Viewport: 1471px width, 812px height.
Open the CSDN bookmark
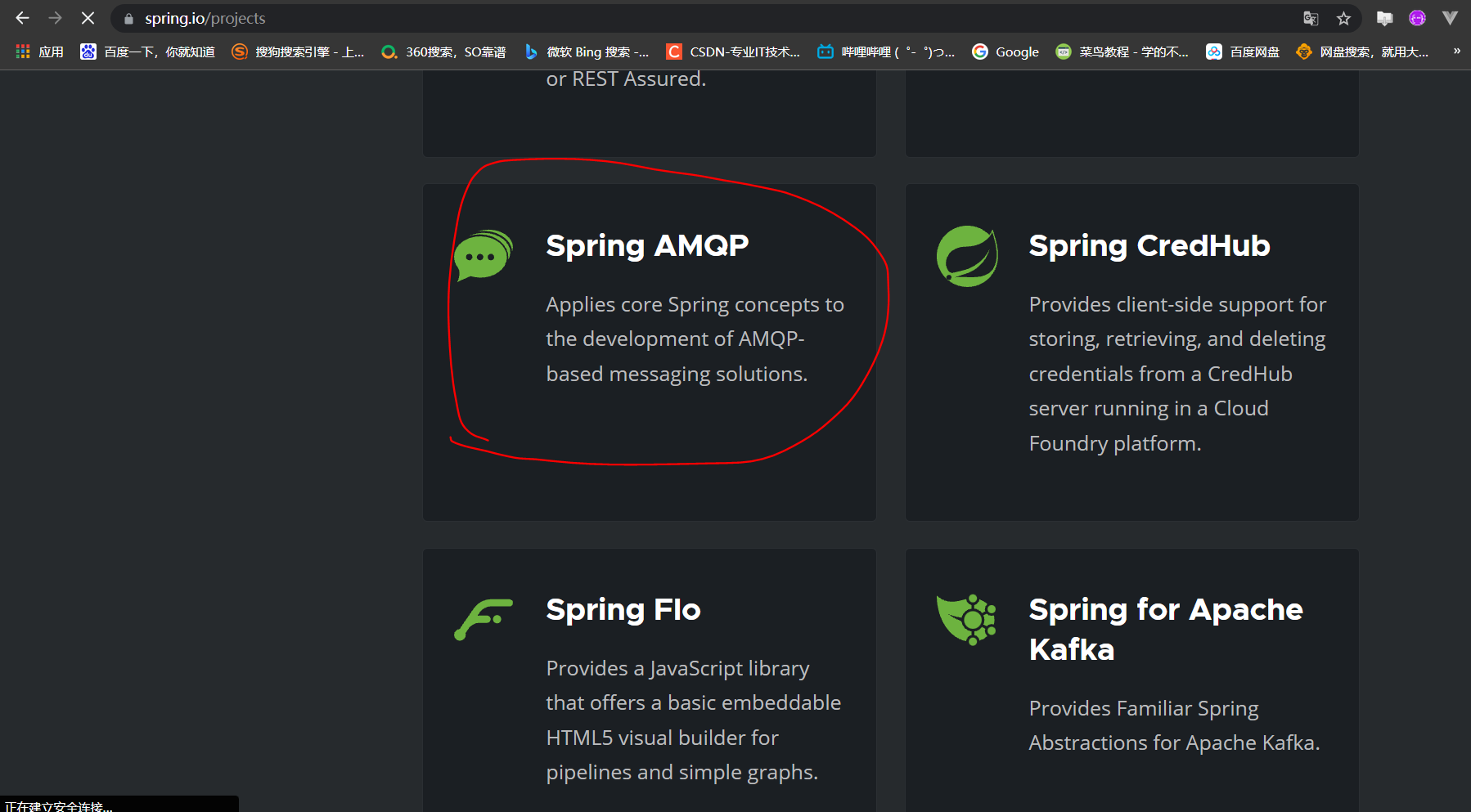coord(733,52)
